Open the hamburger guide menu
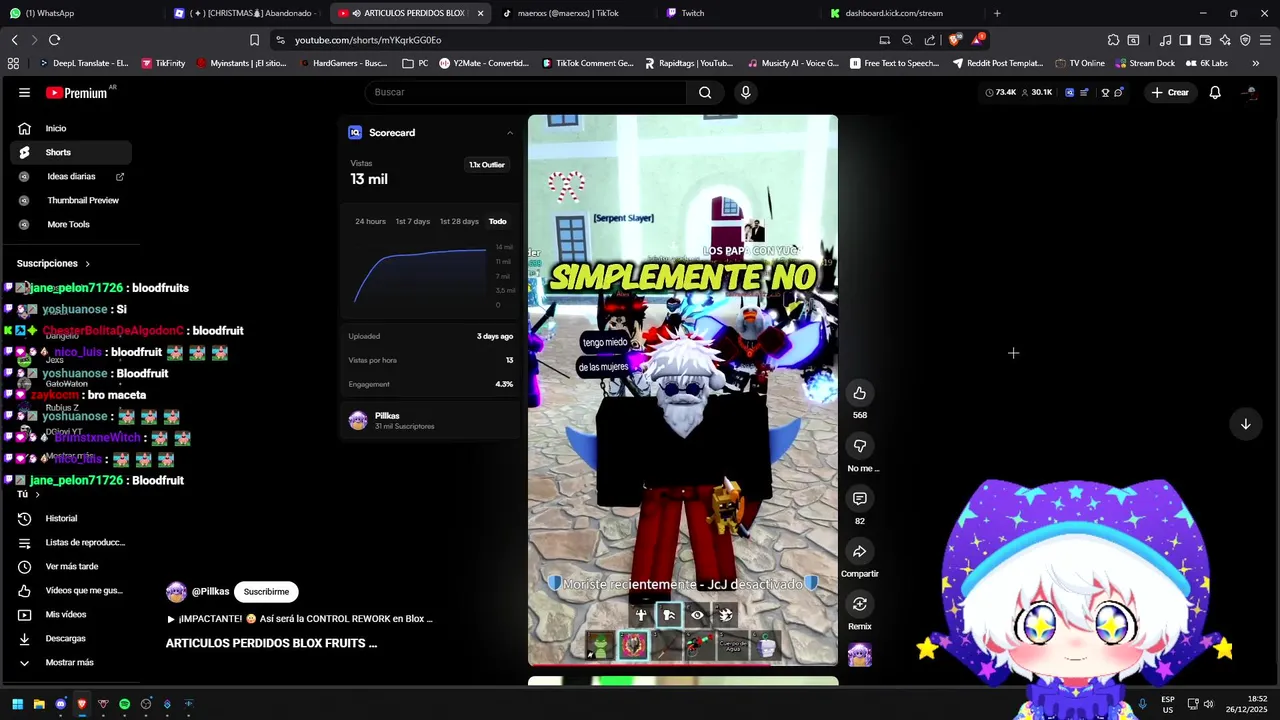 point(24,92)
